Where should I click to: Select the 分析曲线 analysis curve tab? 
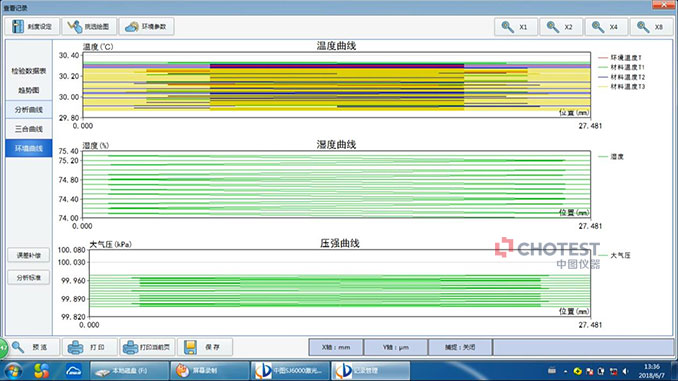[x=29, y=109]
